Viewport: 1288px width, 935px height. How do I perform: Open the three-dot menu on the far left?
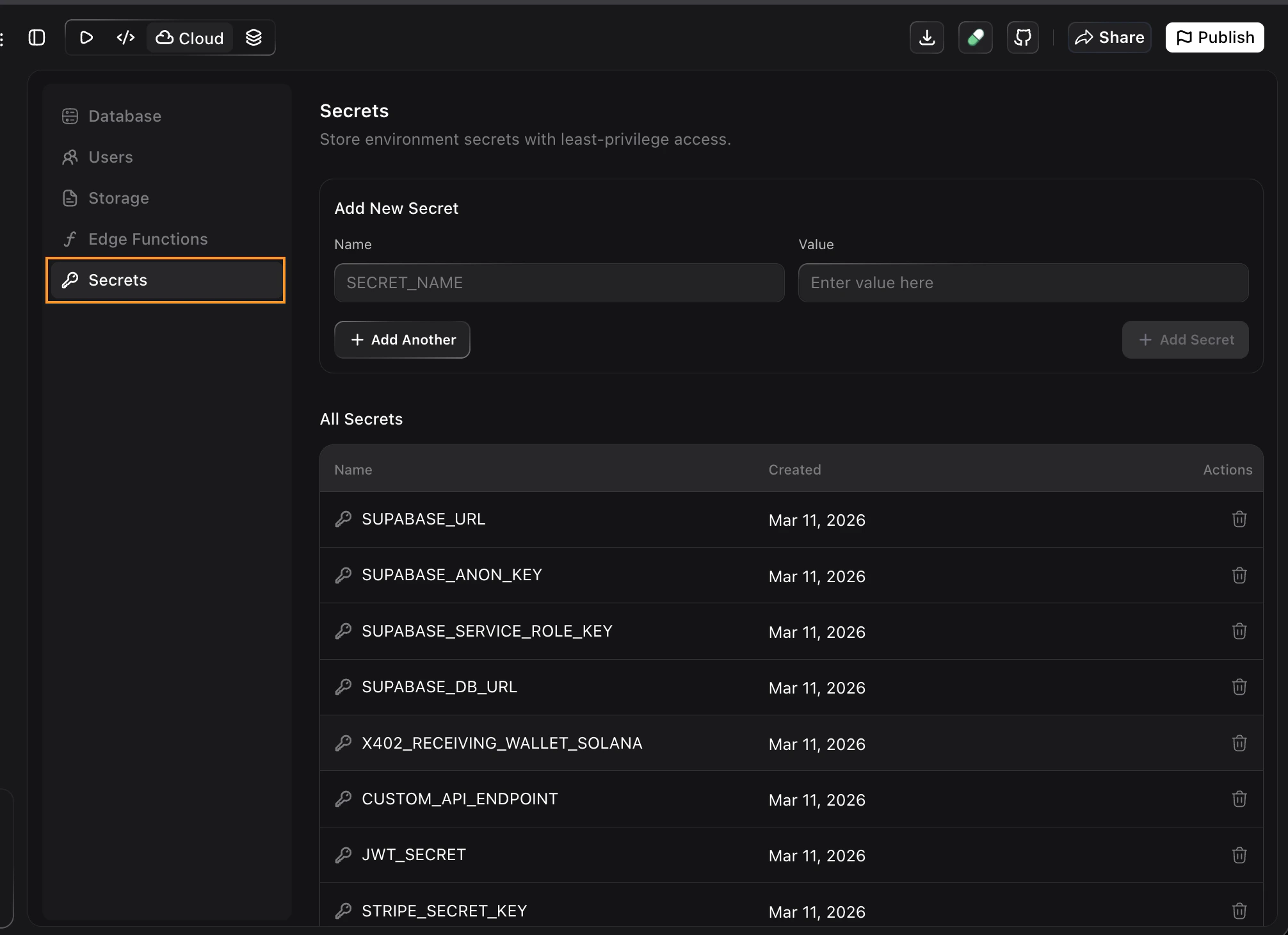point(3,38)
